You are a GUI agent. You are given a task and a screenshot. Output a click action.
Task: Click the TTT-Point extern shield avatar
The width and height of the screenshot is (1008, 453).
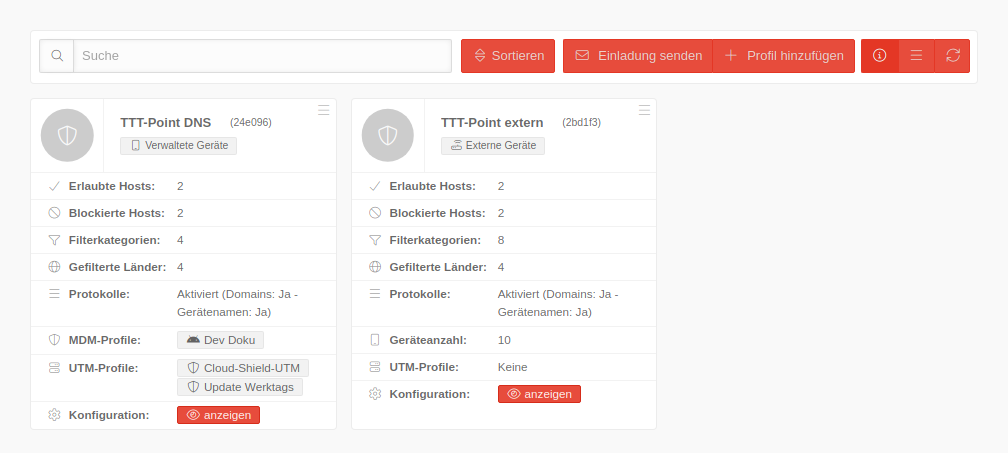[388, 135]
